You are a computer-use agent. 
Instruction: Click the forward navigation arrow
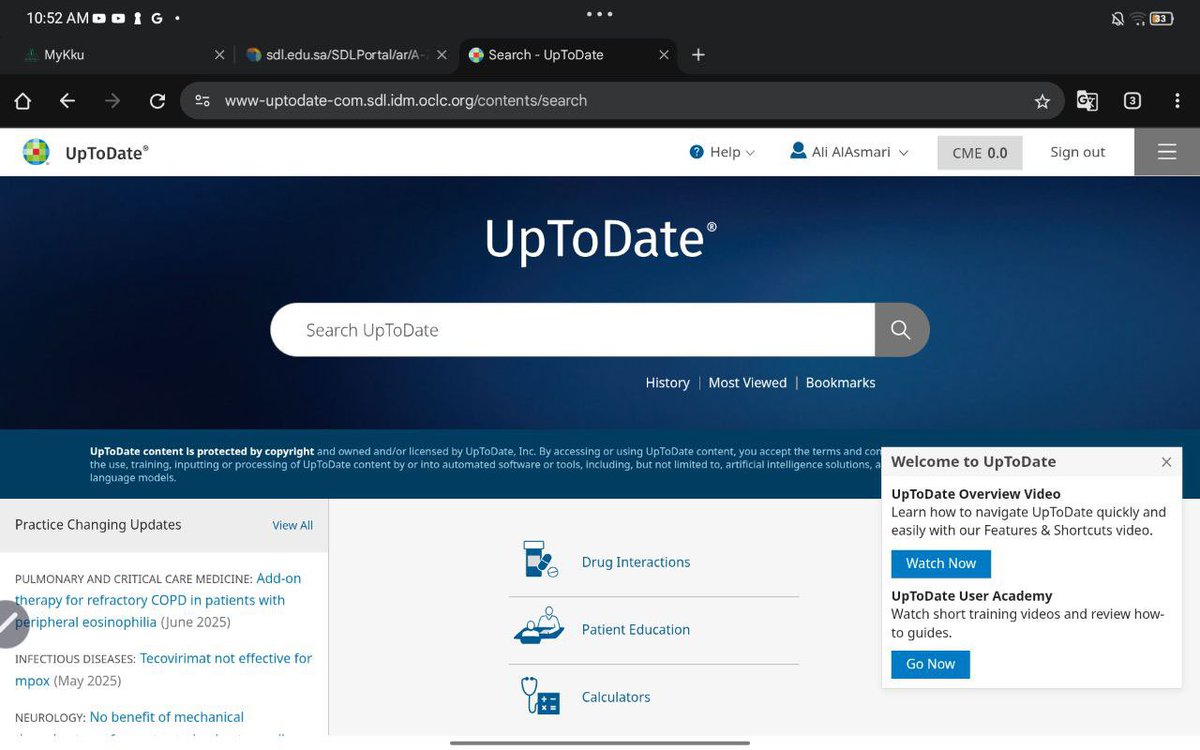point(112,101)
